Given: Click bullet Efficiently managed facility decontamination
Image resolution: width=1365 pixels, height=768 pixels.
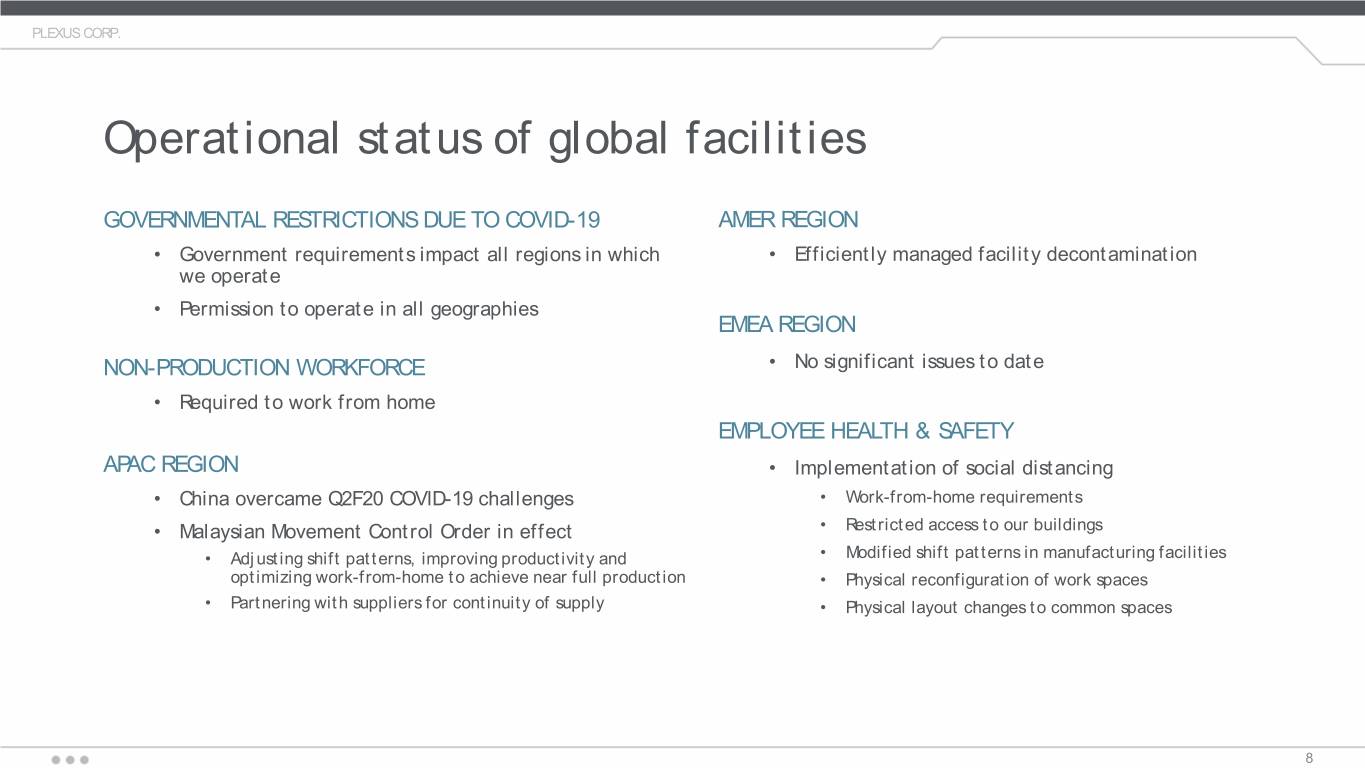Looking at the screenshot, I should [x=995, y=254].
